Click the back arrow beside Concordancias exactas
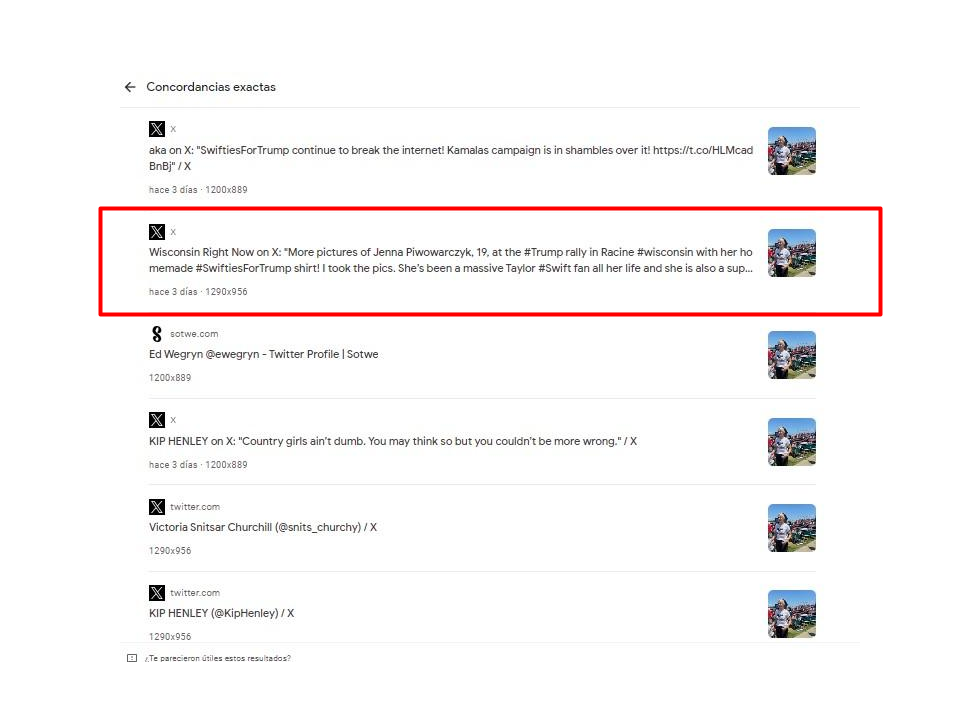The width and height of the screenshot is (960, 720). pos(130,87)
